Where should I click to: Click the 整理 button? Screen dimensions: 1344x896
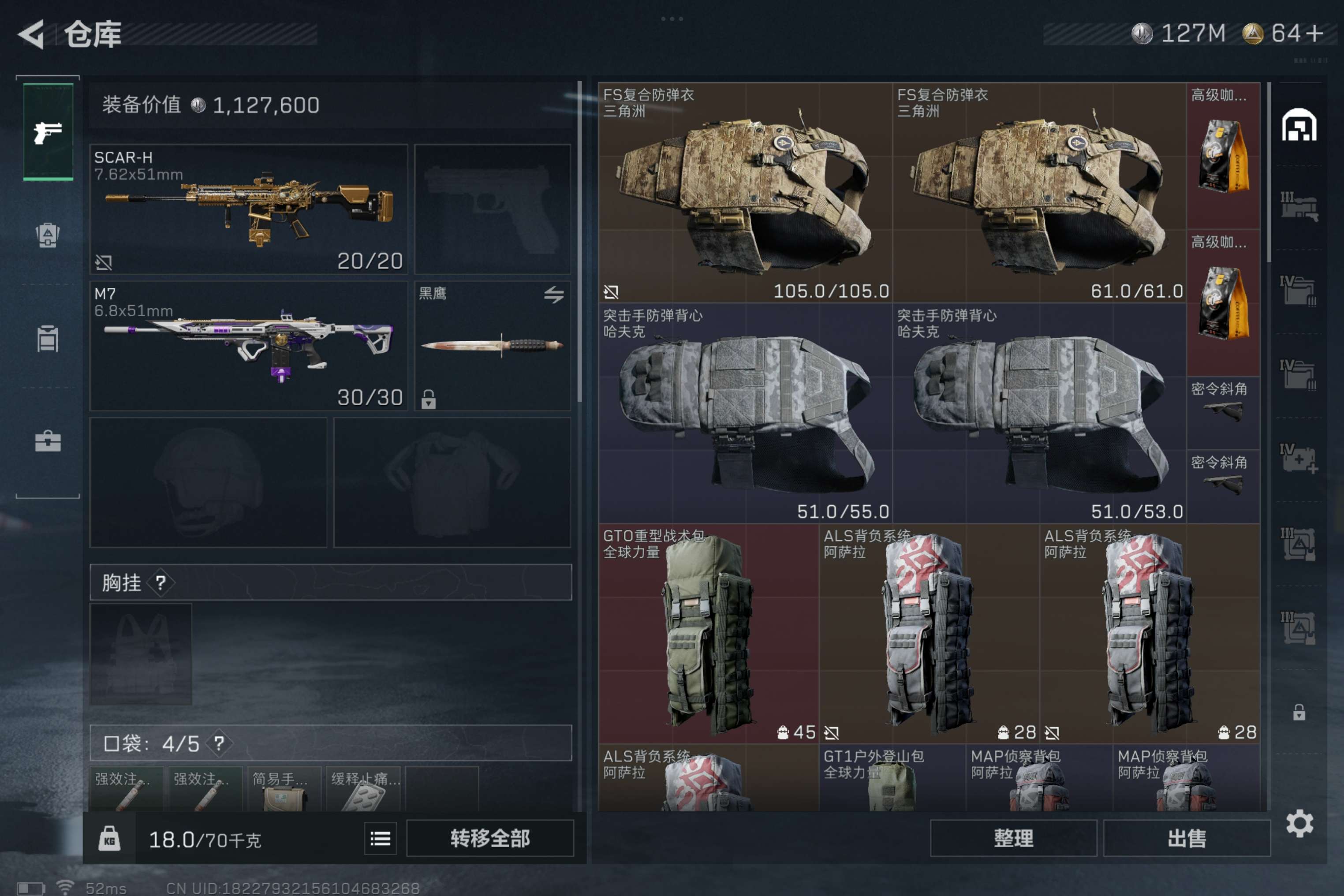1013,838
